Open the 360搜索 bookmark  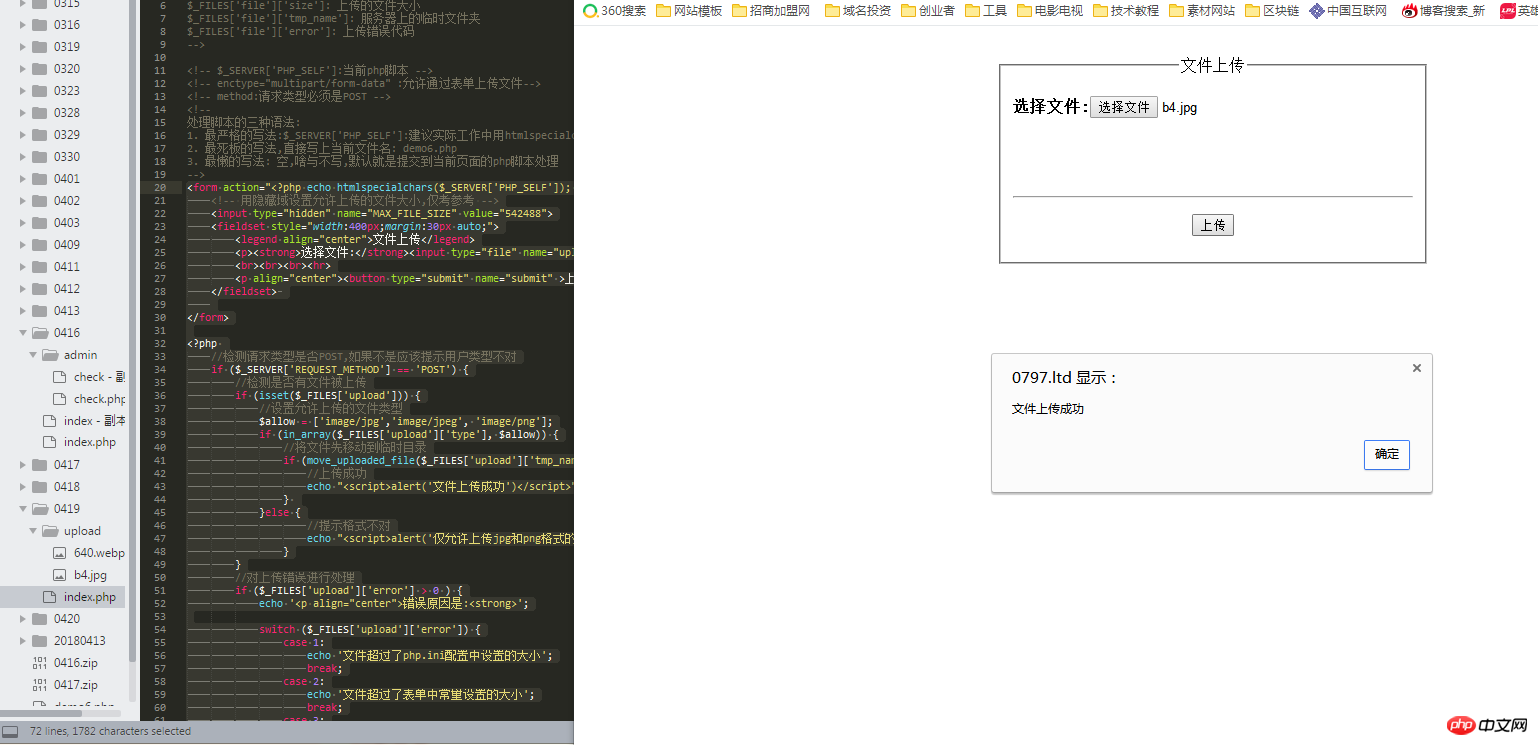(614, 11)
